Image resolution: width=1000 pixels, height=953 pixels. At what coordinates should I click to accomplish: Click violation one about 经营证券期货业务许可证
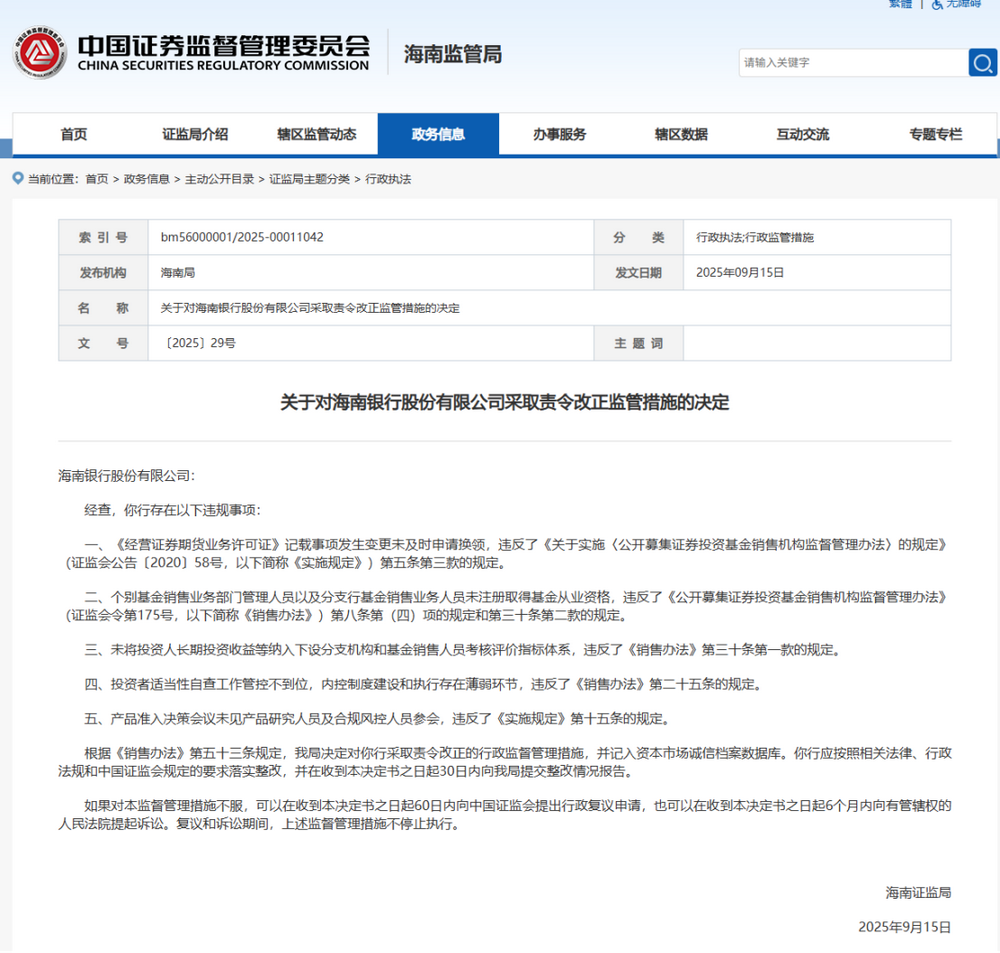(504, 554)
